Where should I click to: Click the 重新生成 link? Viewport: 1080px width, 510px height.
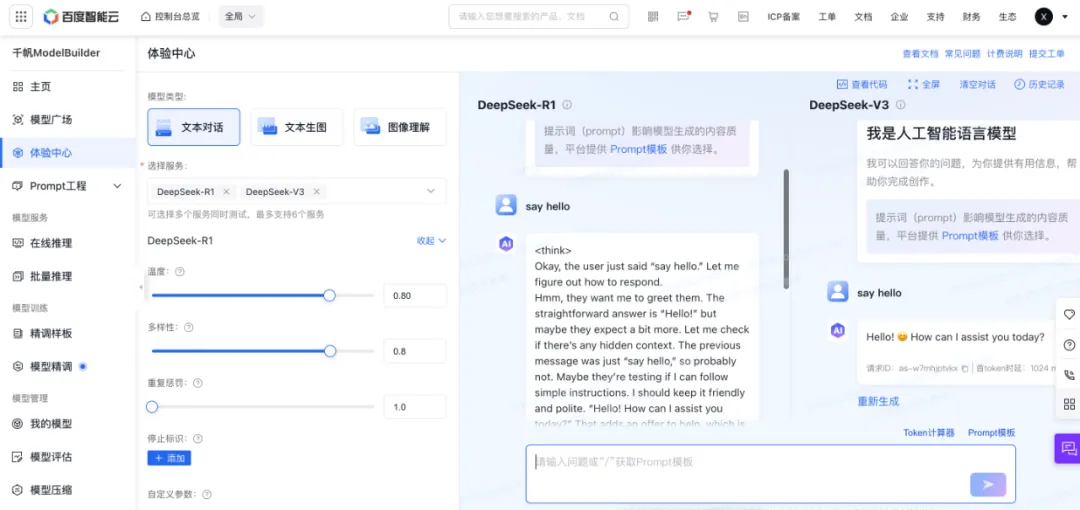878,401
